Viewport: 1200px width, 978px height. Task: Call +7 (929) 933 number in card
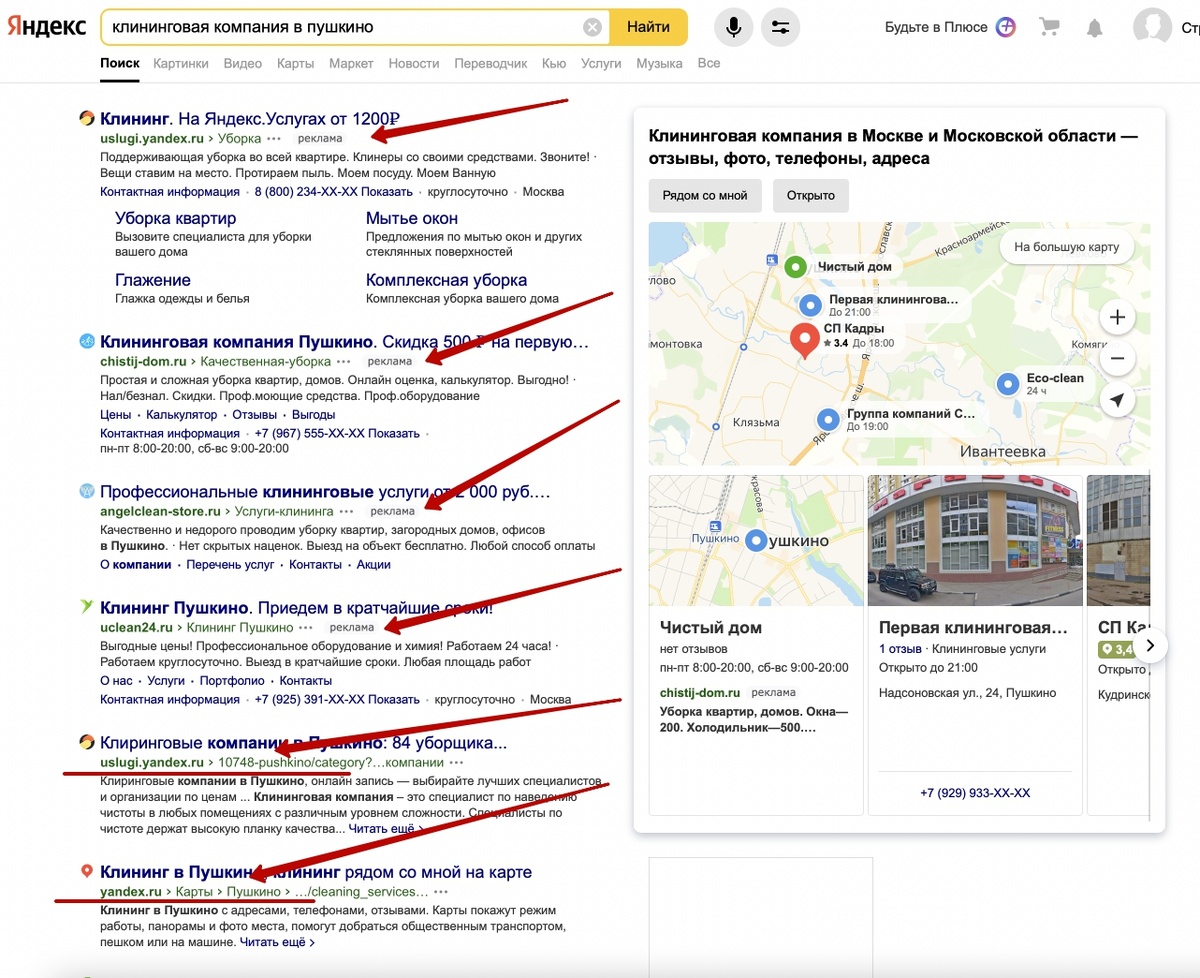coord(975,793)
